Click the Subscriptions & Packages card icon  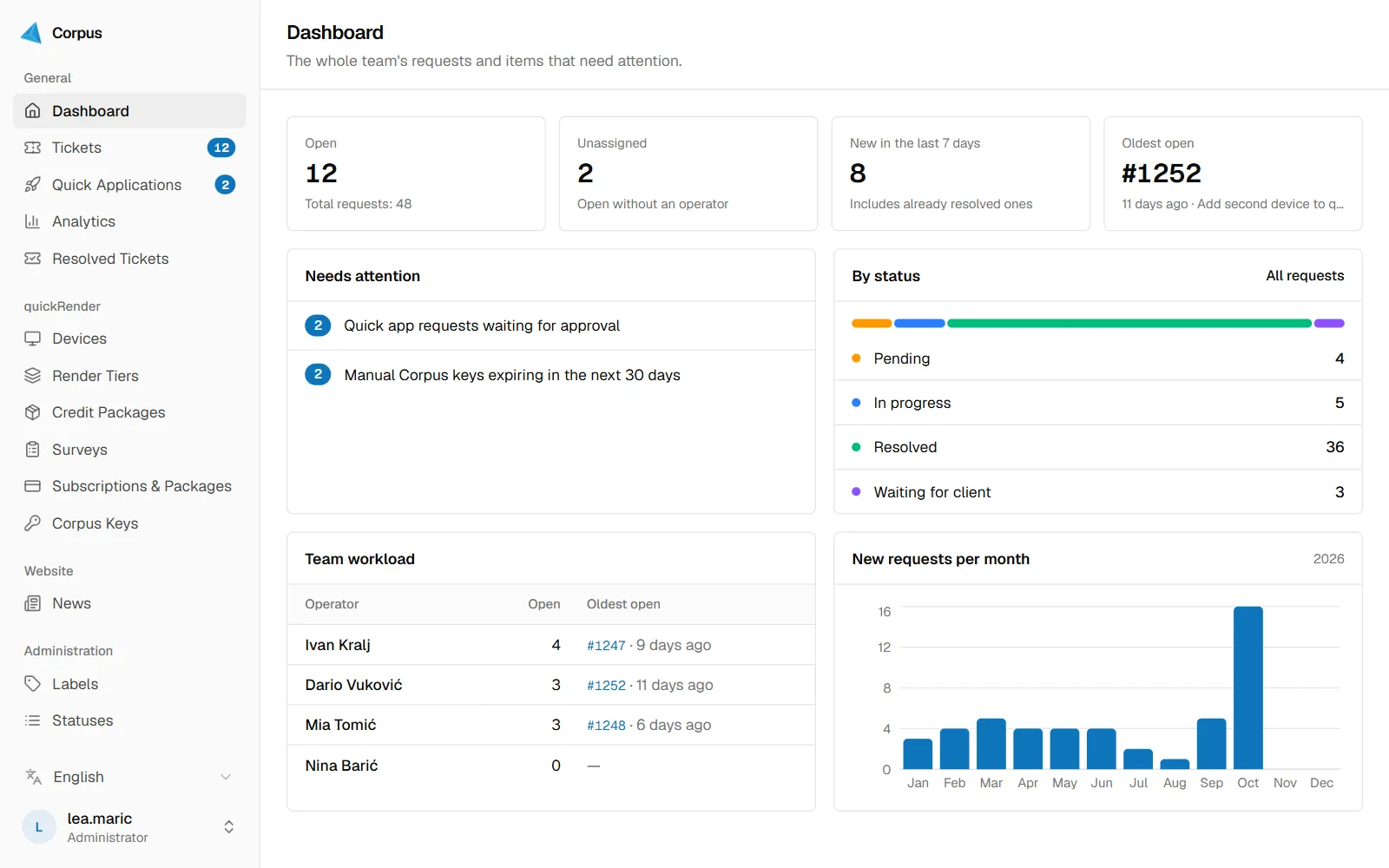[x=33, y=486]
